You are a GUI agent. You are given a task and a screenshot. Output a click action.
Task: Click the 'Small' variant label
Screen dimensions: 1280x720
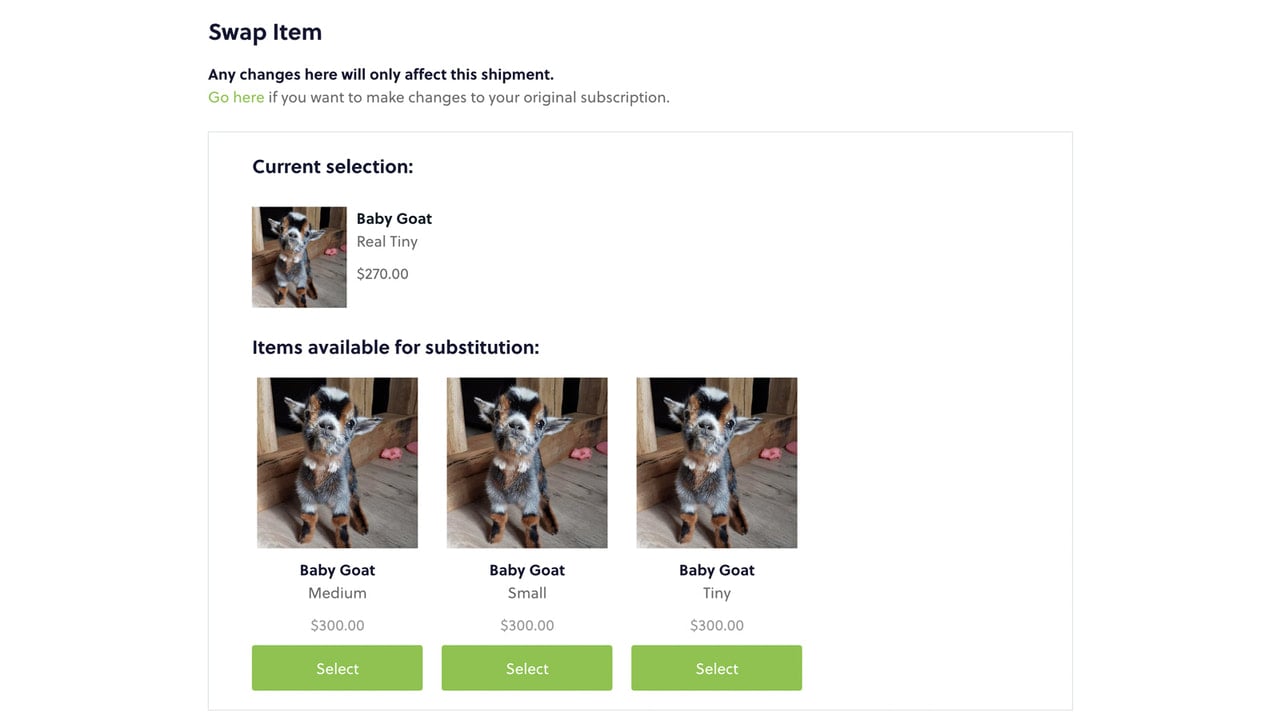[x=527, y=593]
